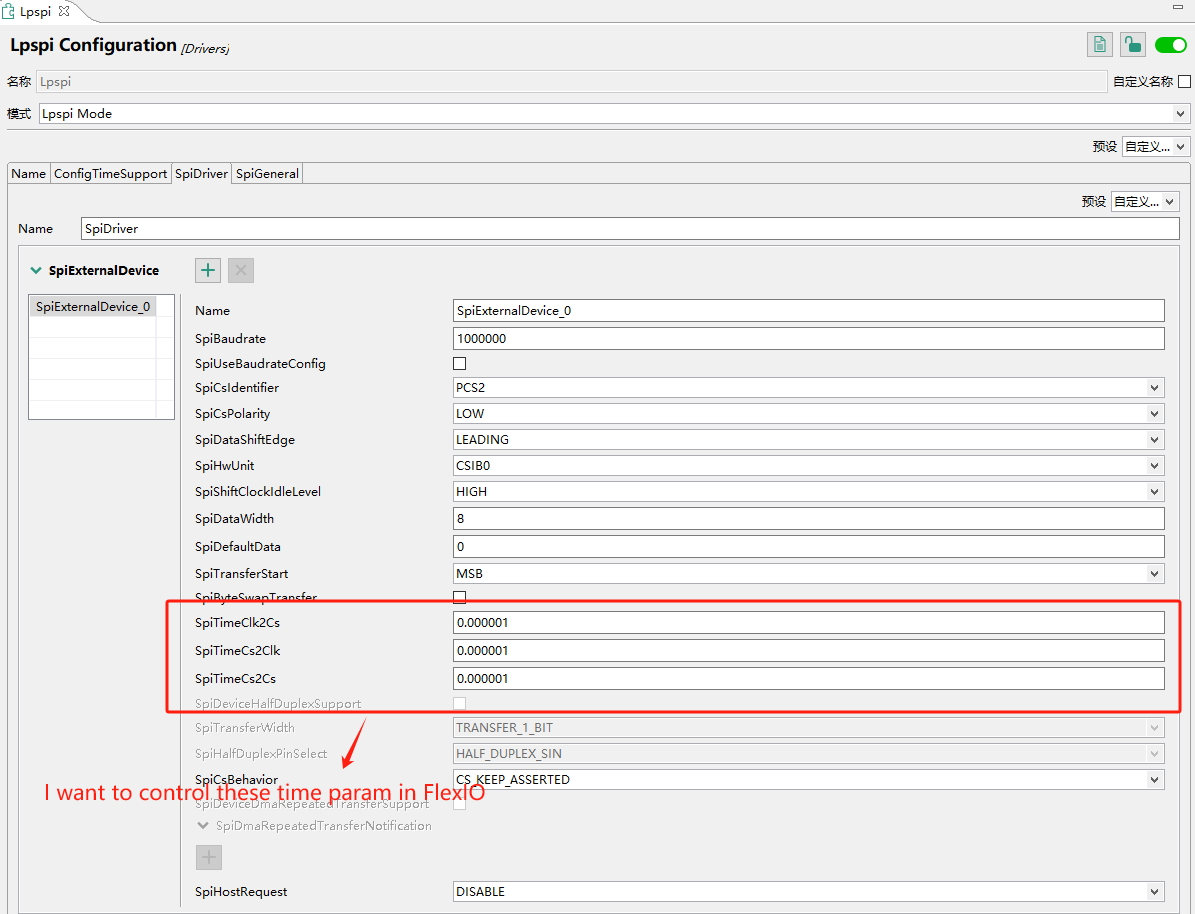Viewport: 1195px width, 914px height.
Task: Tick the 自定义名称 checkbox
Action: click(x=1185, y=82)
